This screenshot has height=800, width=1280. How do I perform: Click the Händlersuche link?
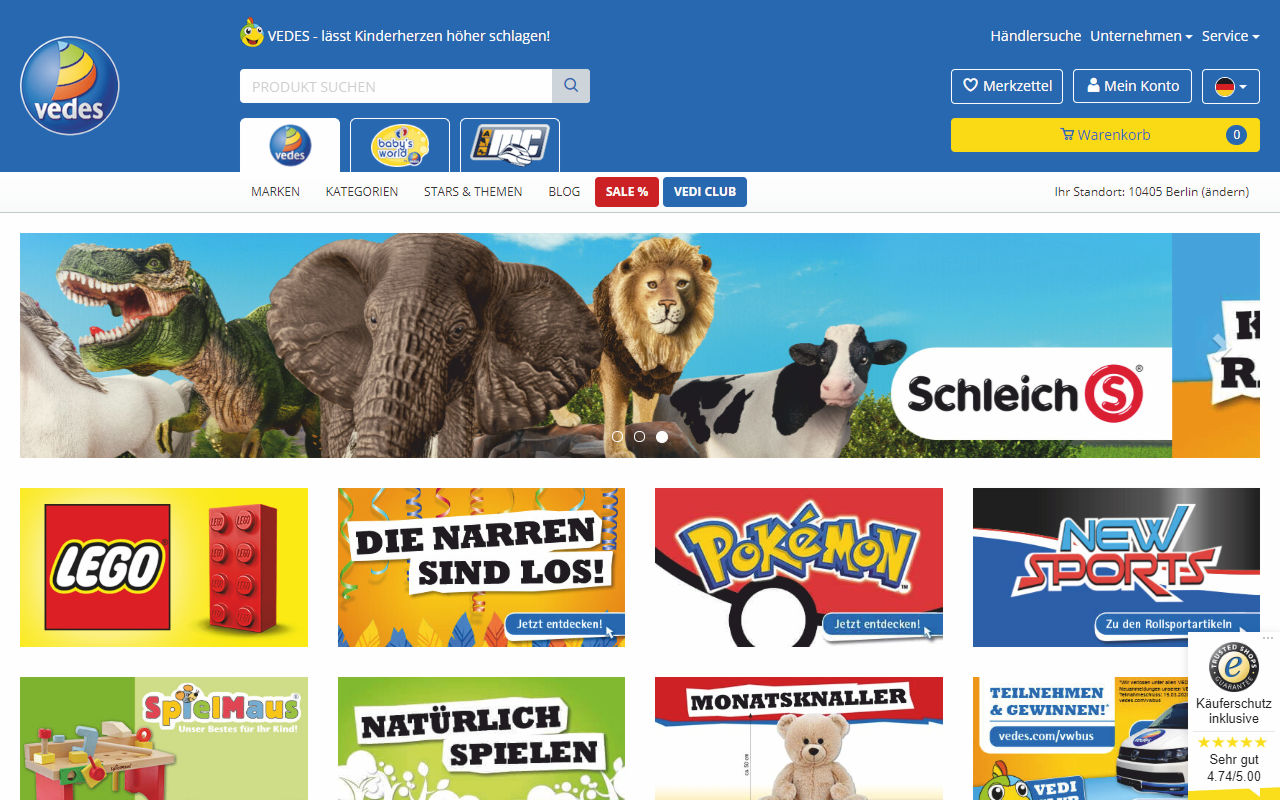click(x=1036, y=36)
